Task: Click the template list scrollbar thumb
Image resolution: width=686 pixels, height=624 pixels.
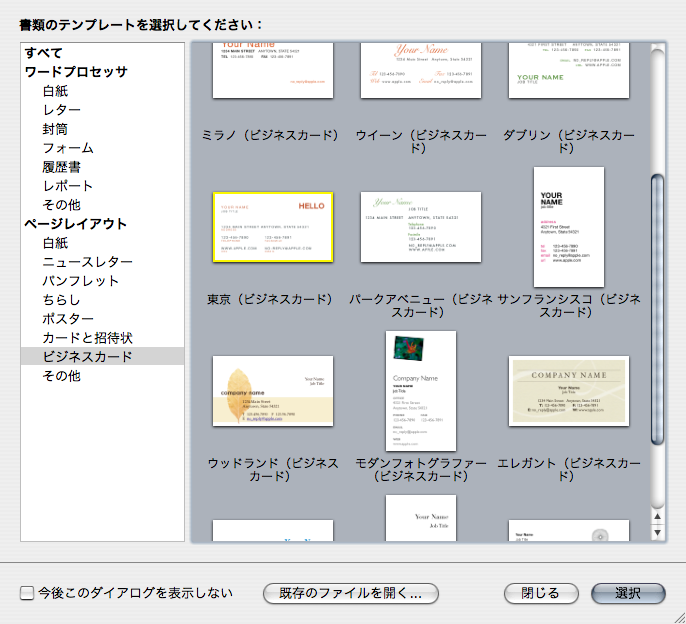Action: tap(658, 310)
